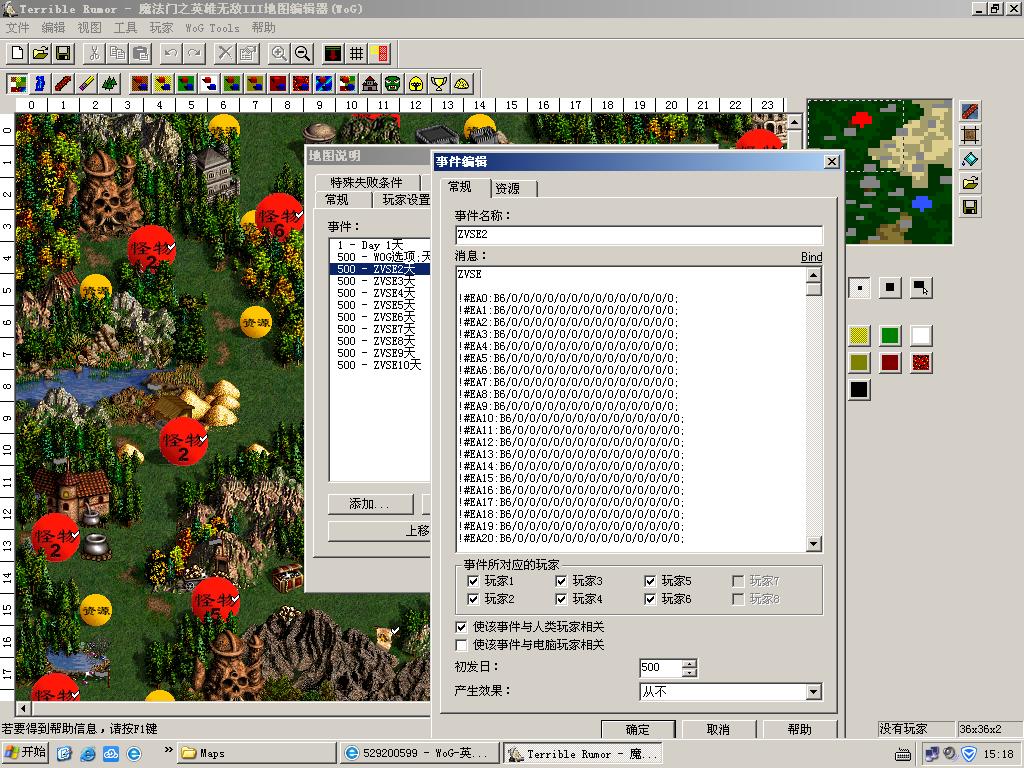Screen dimensions: 1024x768
Task: Open the 特殊失败条件 tab in 地图说明
Action: (366, 182)
